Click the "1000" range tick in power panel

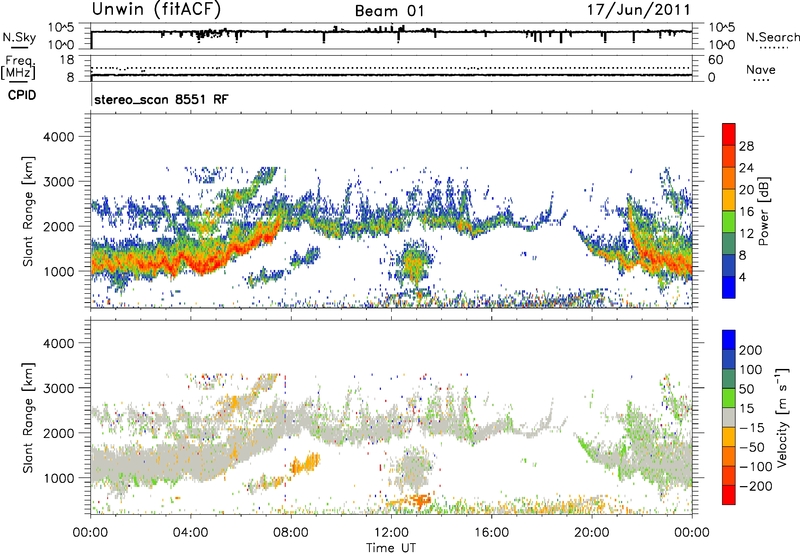tap(58, 271)
